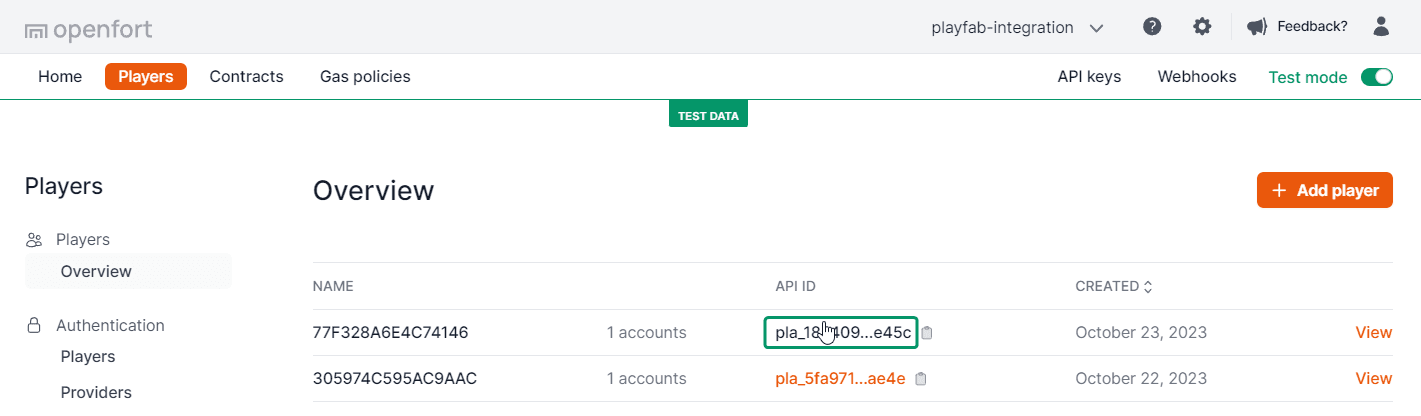Copy API ID of player 305974C595AC9AAC
Viewport: 1421px width, 416px height.
coord(921,379)
